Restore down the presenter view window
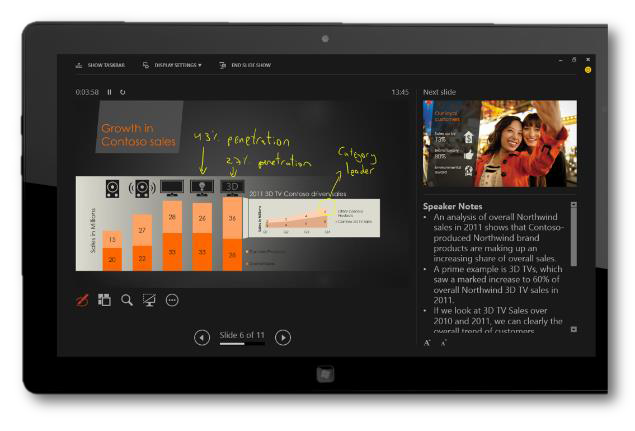The height and width of the screenshot is (431, 635). 574,60
